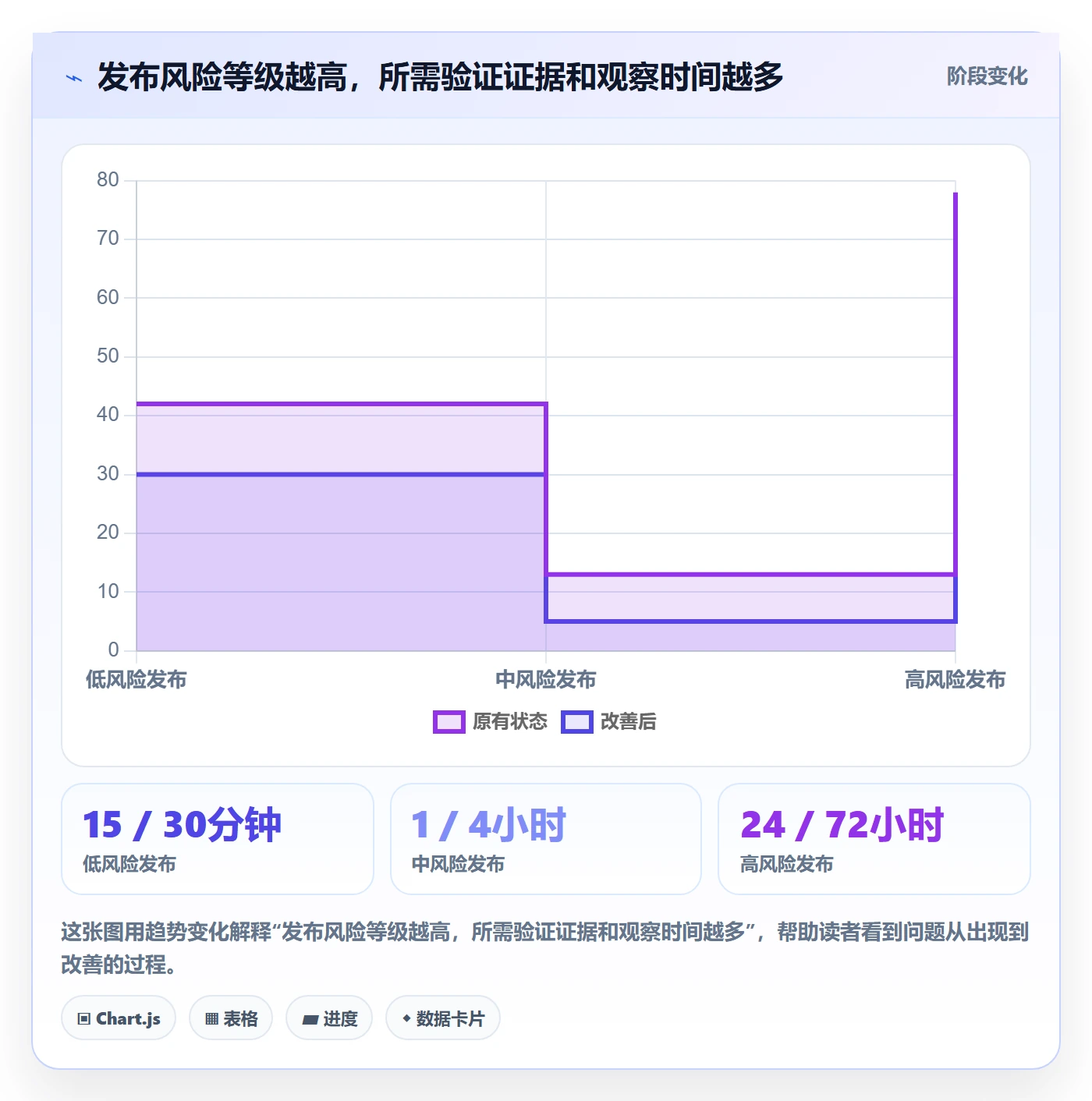Open the 24 / 72小时 high-risk card
Viewport: 1092px width, 1101px height.
click(x=874, y=839)
